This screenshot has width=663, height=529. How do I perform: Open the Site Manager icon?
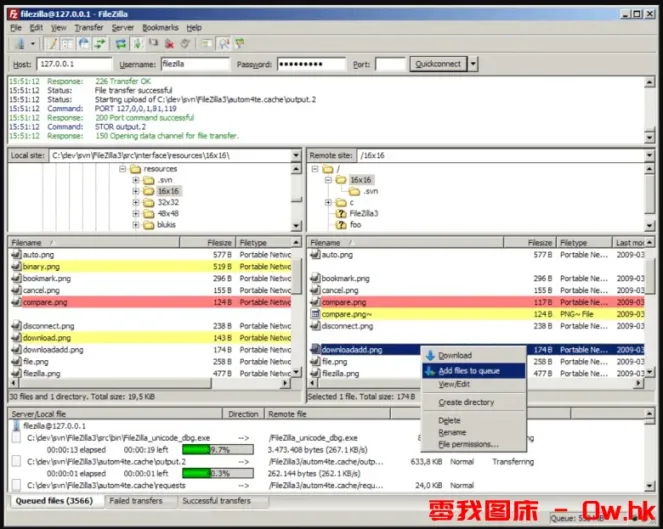point(17,44)
